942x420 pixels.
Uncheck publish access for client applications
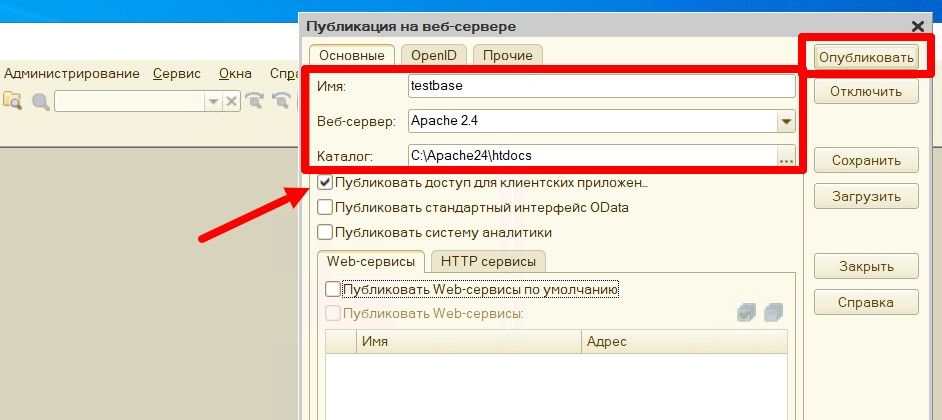325,182
